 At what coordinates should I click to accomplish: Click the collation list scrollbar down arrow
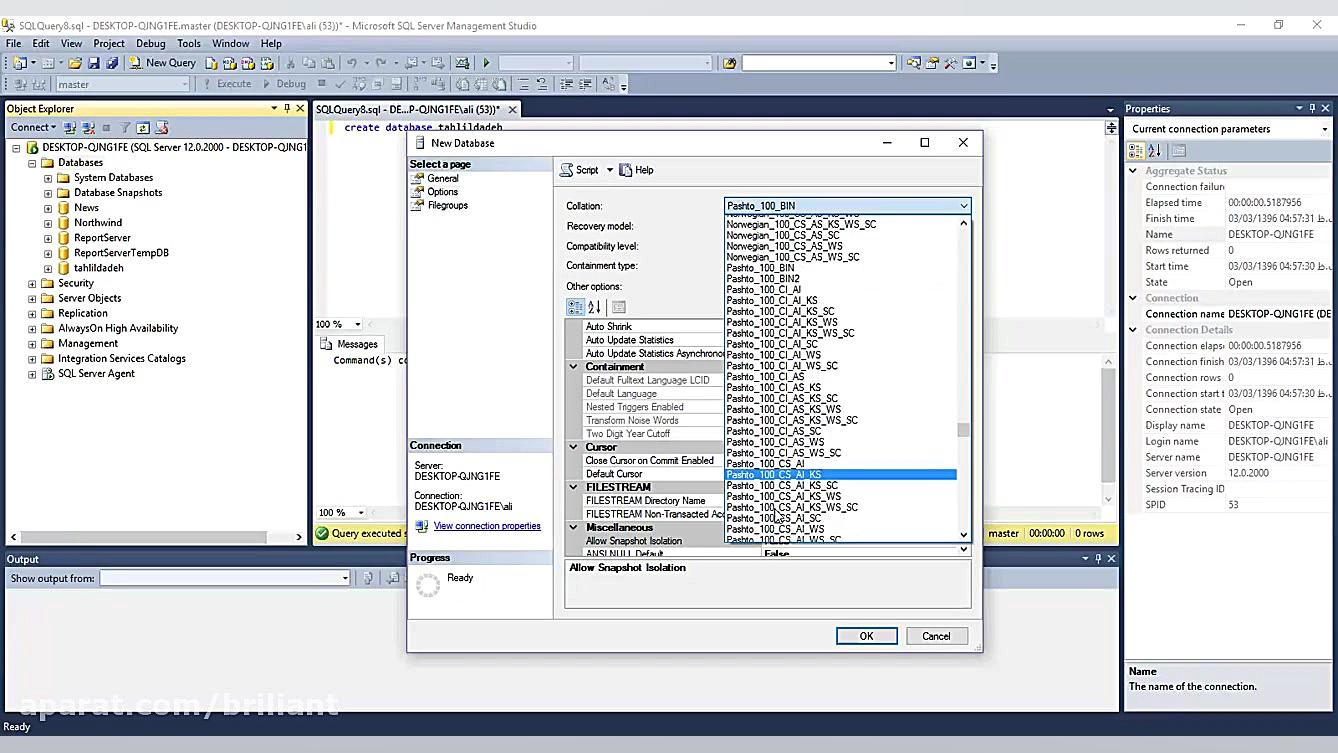[963, 535]
